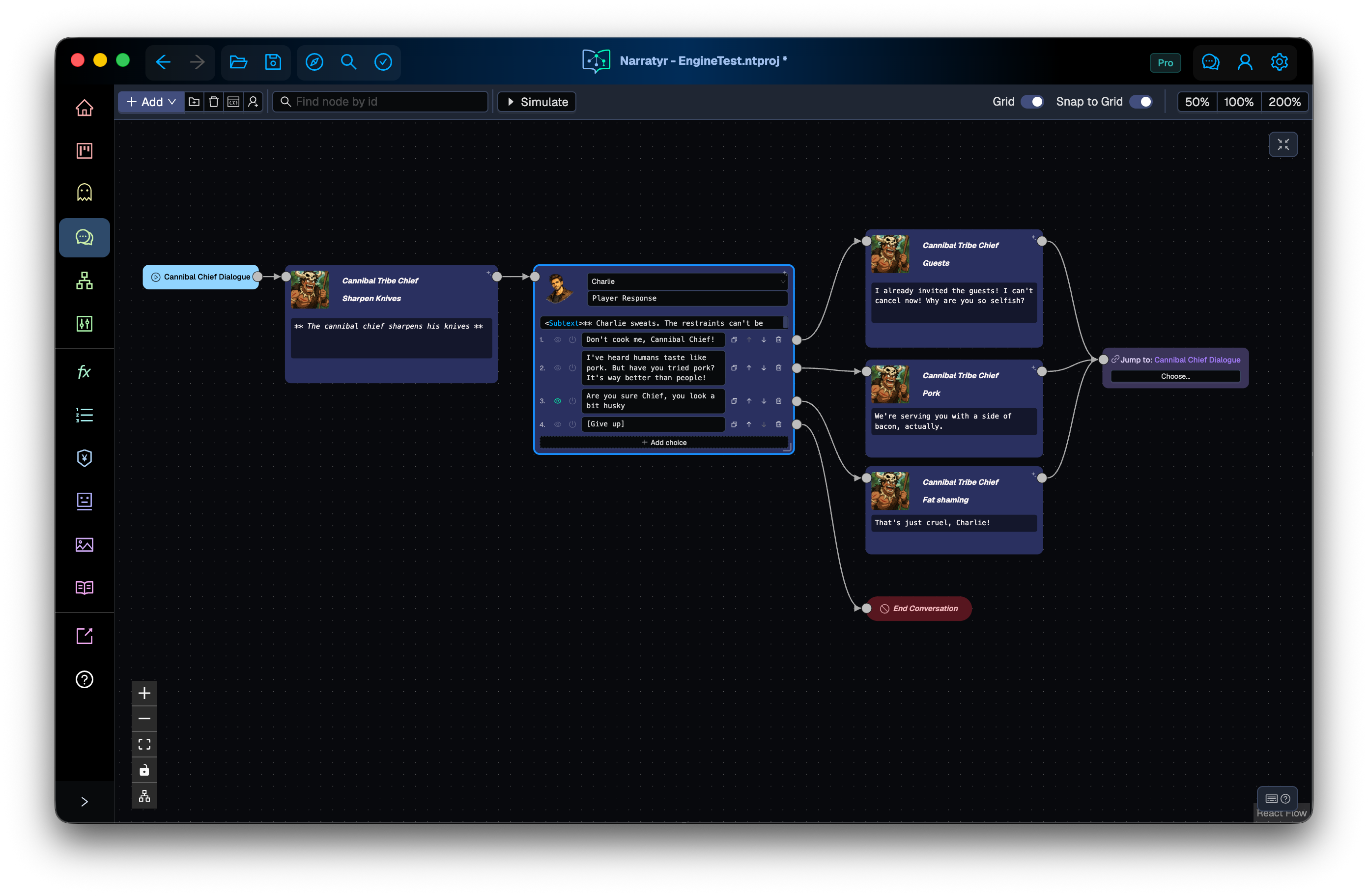
Task: Expand the Add dropdown menu
Action: coord(151,102)
